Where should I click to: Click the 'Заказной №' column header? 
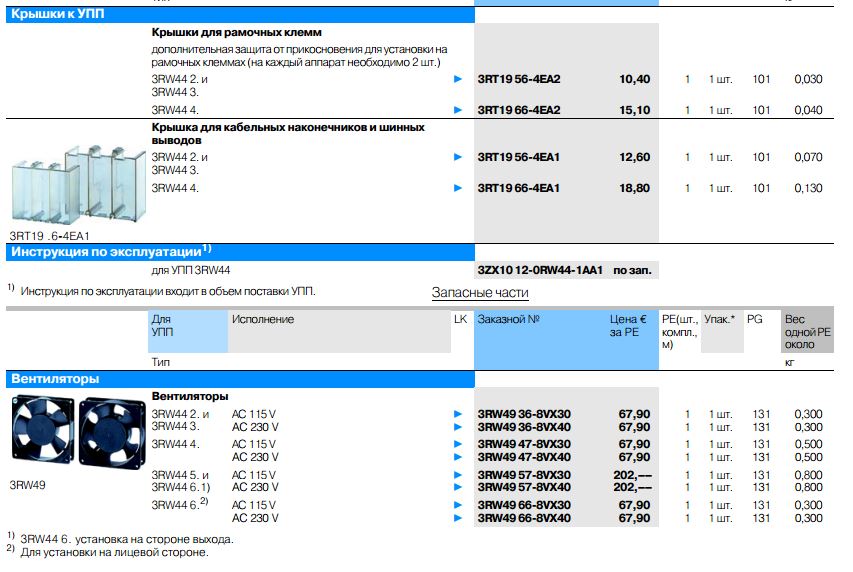coord(508,319)
